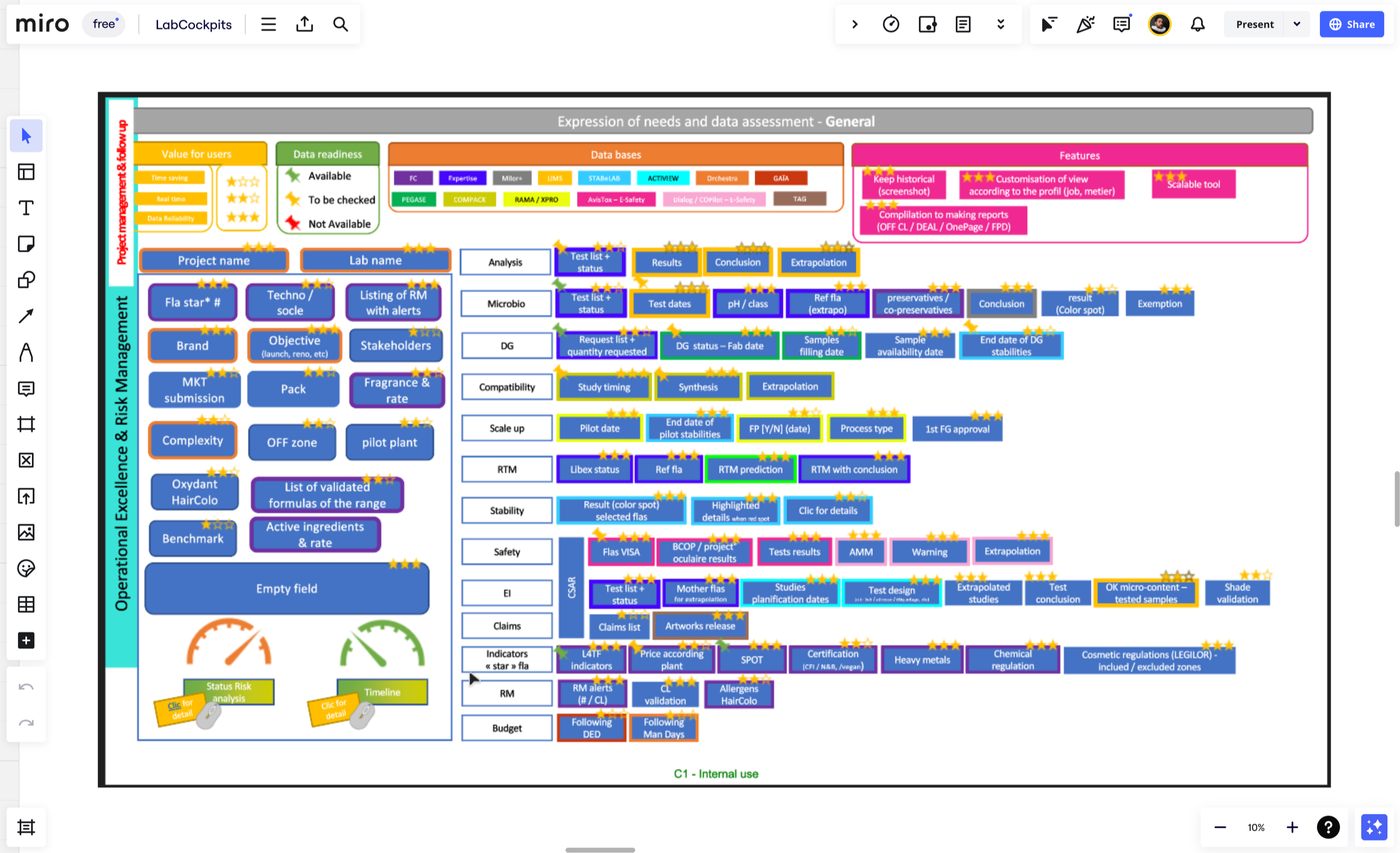Viewport: 1400px width, 853px height.
Task: Open the timer icon in top bar
Action: (x=890, y=25)
